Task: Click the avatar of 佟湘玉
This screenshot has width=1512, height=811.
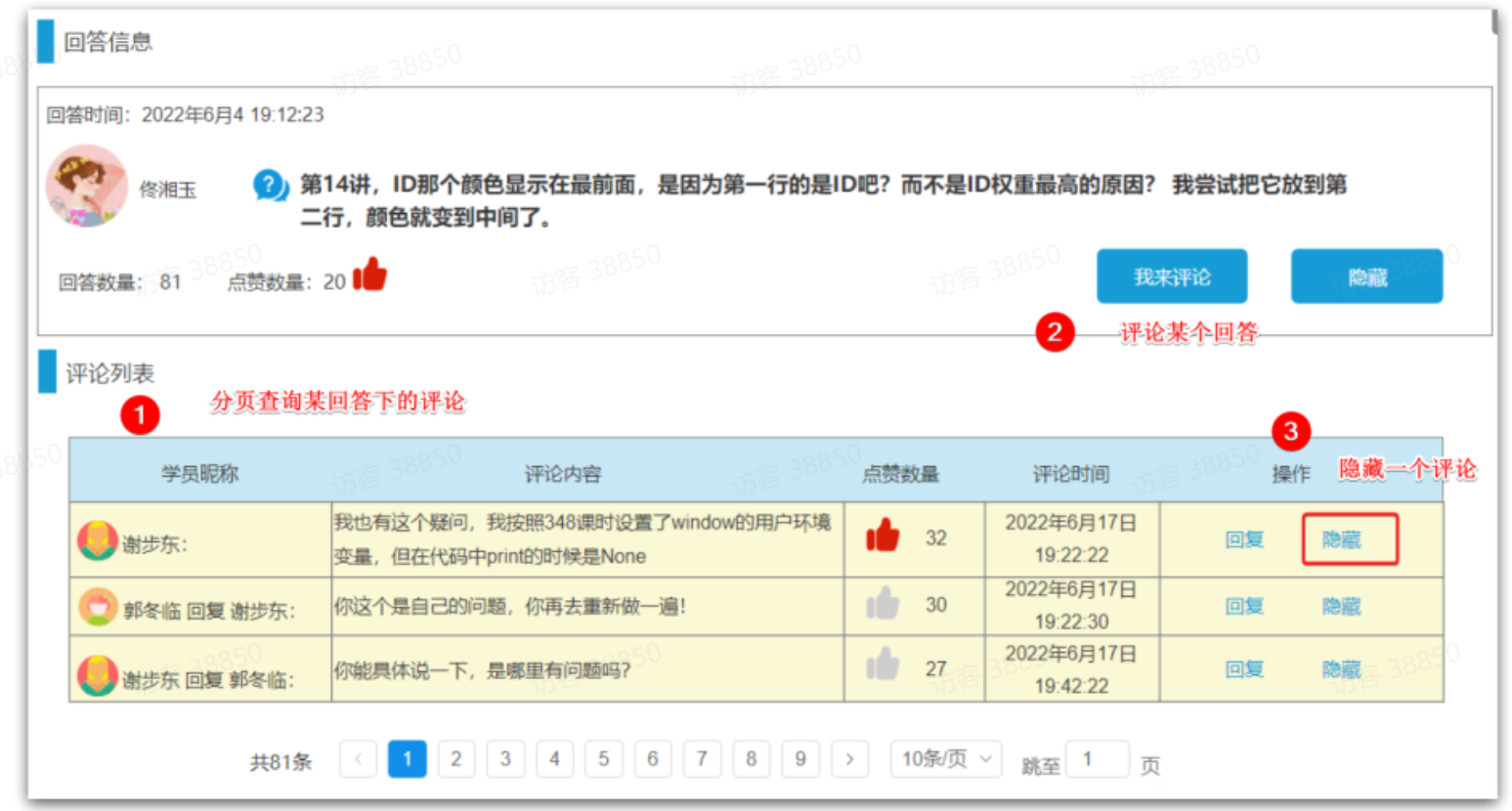Action: [86, 187]
